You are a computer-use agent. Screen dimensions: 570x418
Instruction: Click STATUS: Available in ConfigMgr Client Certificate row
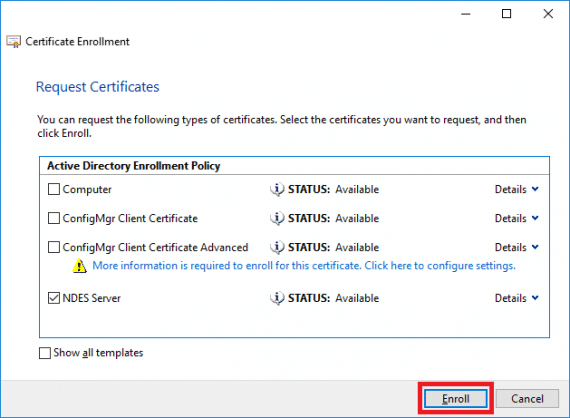[x=333, y=218]
